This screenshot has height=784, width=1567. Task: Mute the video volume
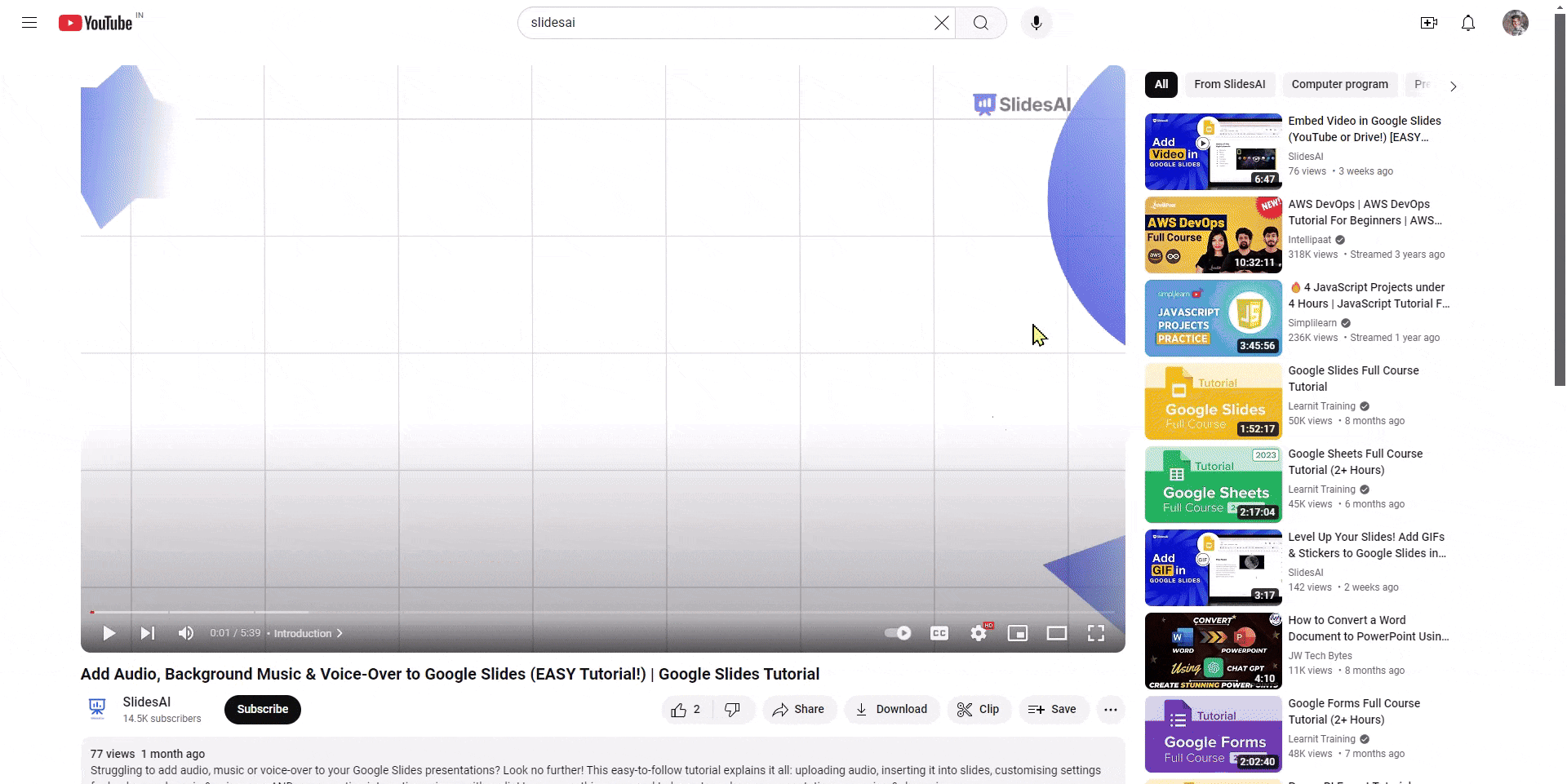[x=185, y=633]
